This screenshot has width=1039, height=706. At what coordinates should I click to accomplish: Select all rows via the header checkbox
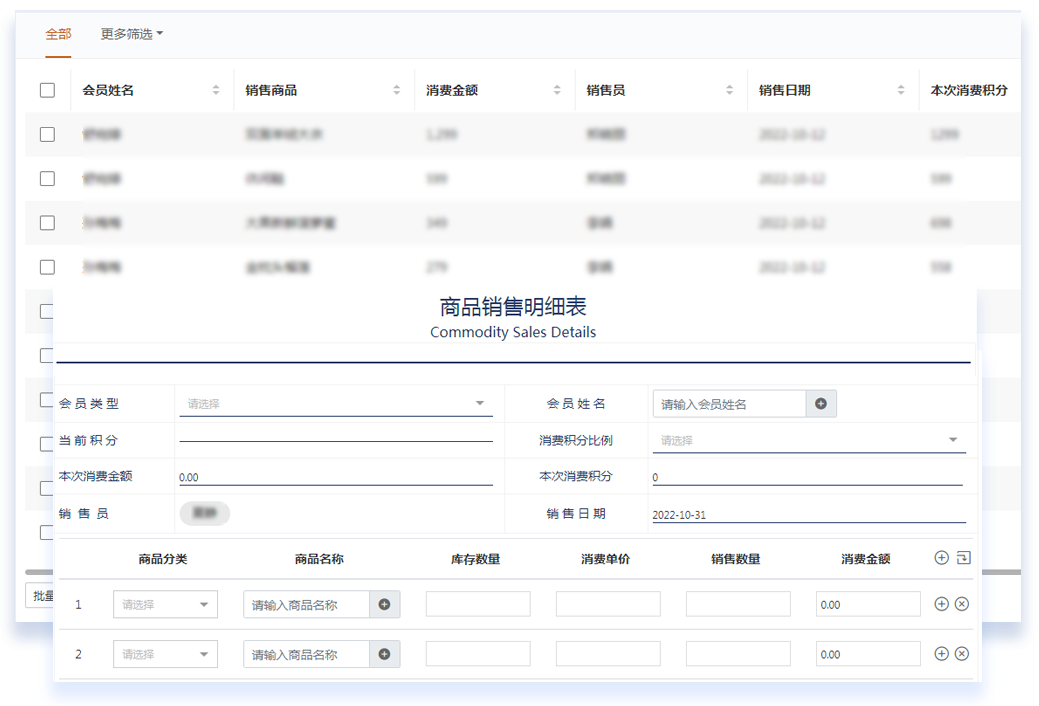click(x=47, y=89)
